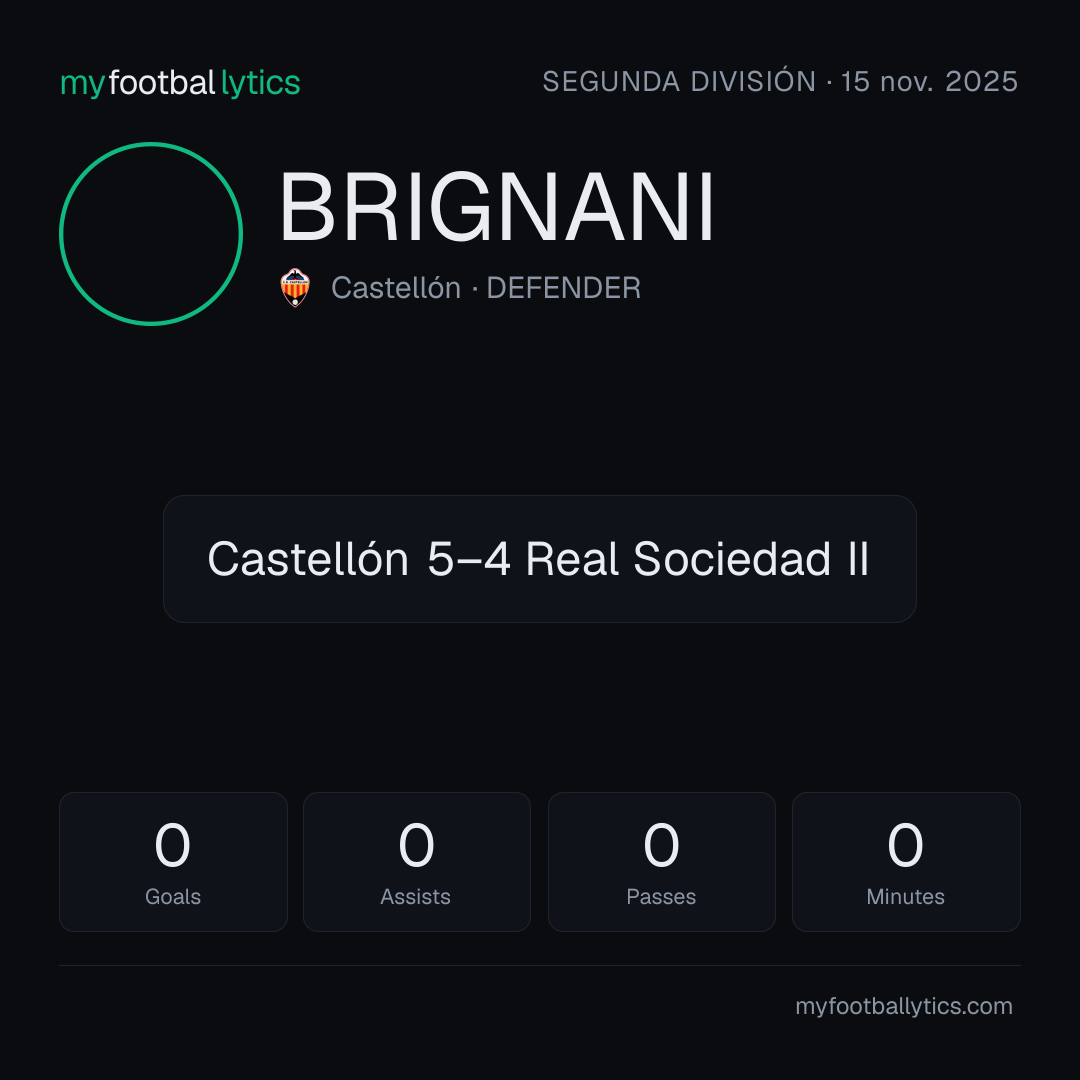The height and width of the screenshot is (1080, 1080).
Task: Click the Castellón club crest icon
Action: tap(295, 288)
